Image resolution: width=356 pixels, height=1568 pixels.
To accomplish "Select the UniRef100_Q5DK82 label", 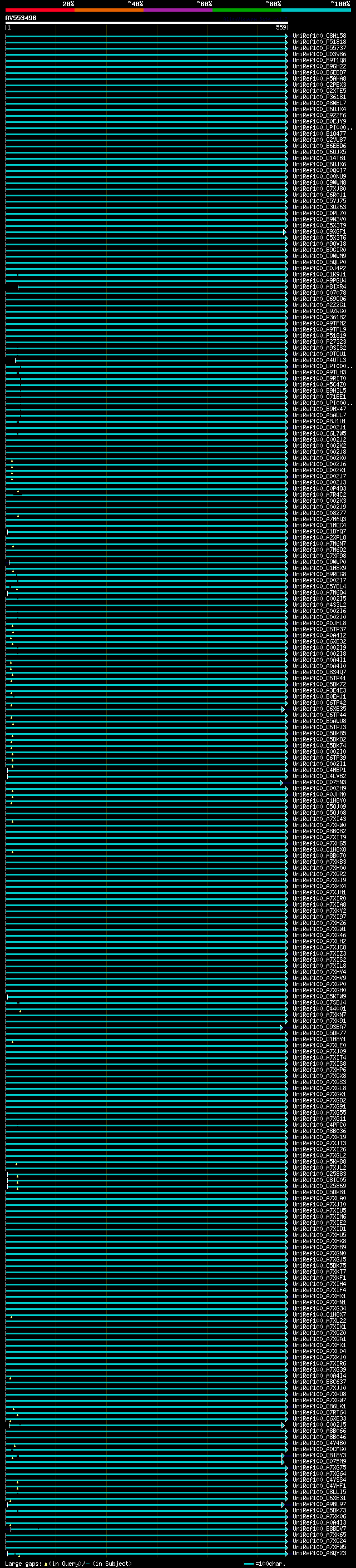I will tap(319, 740).
